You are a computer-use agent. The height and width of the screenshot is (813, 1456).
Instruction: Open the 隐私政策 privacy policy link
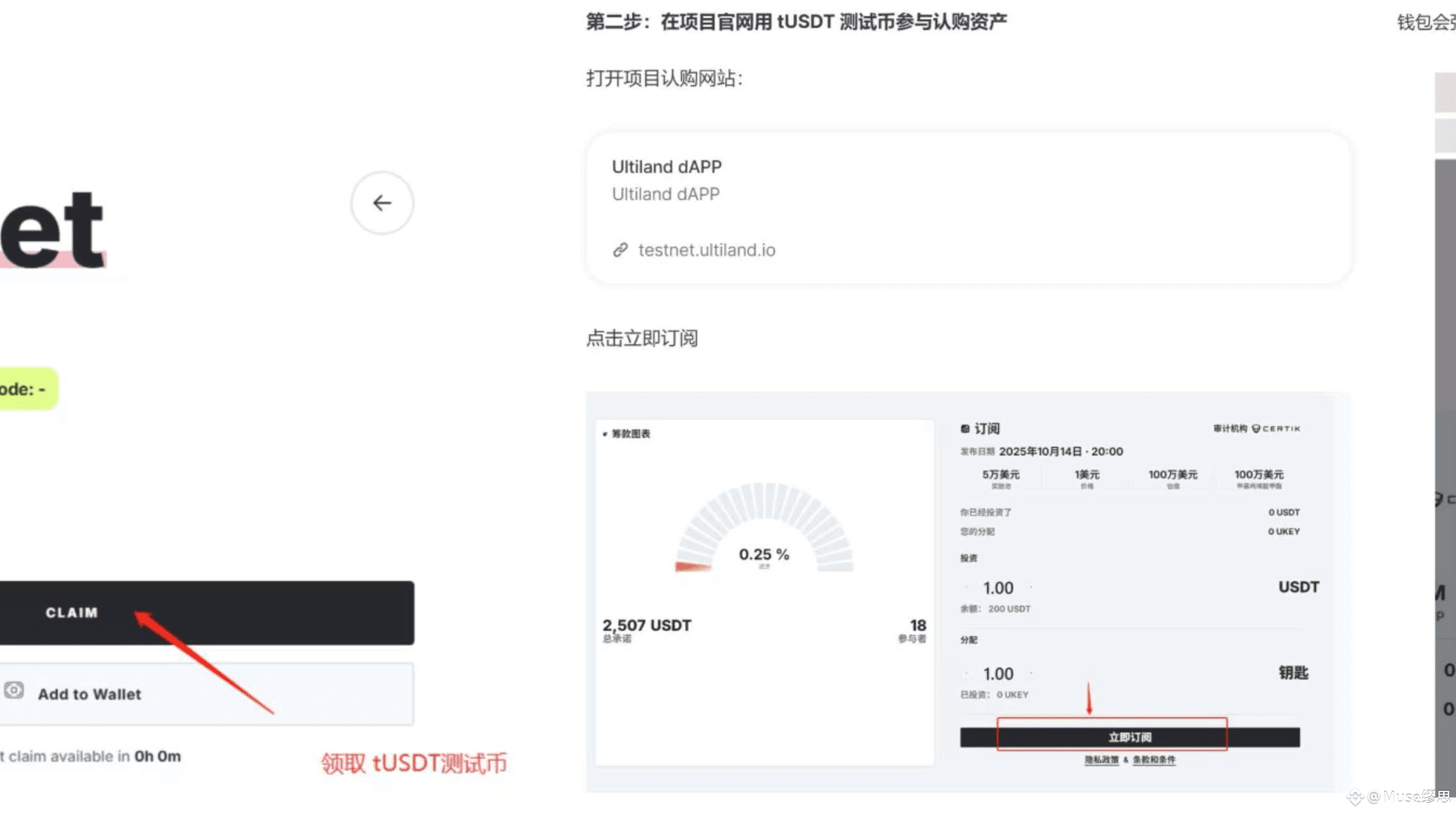pyautogui.click(x=1101, y=760)
